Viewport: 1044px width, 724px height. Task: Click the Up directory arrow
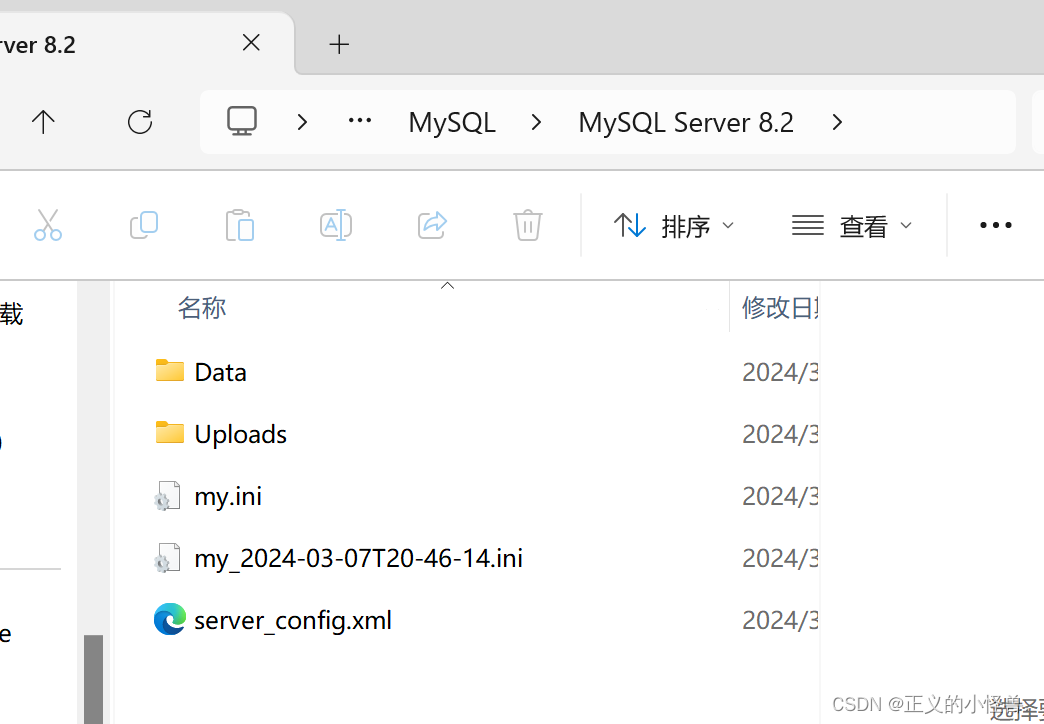pyautogui.click(x=43, y=122)
